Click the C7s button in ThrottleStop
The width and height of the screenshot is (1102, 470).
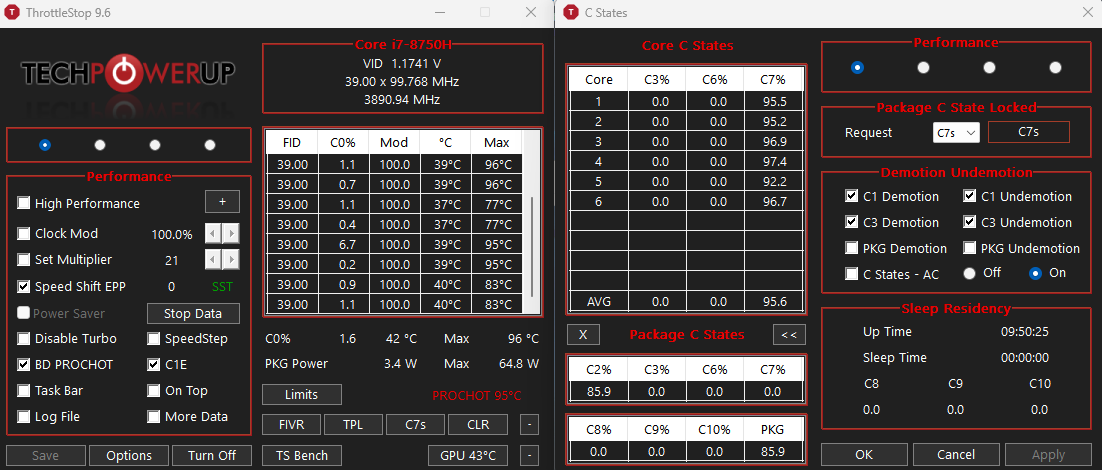click(x=415, y=424)
